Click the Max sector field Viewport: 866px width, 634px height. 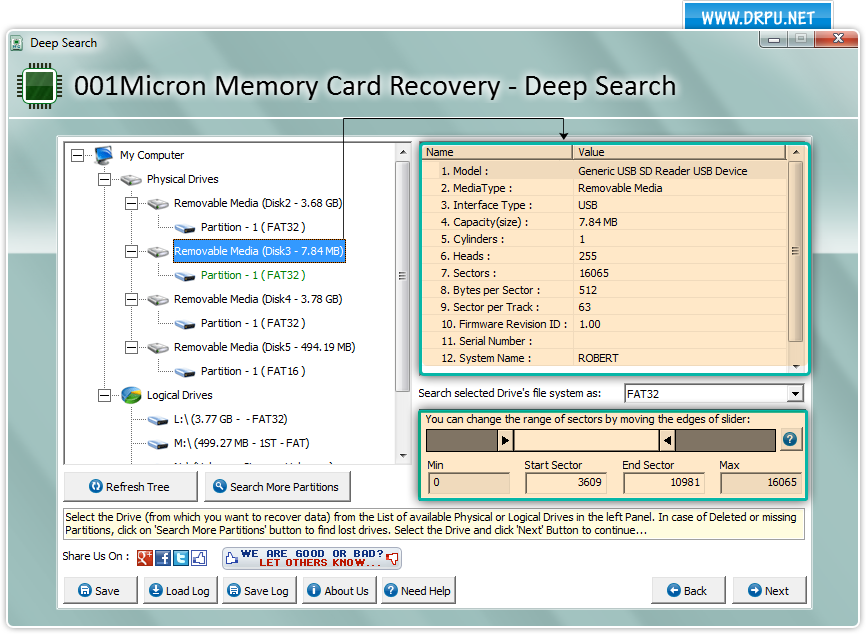(x=761, y=483)
